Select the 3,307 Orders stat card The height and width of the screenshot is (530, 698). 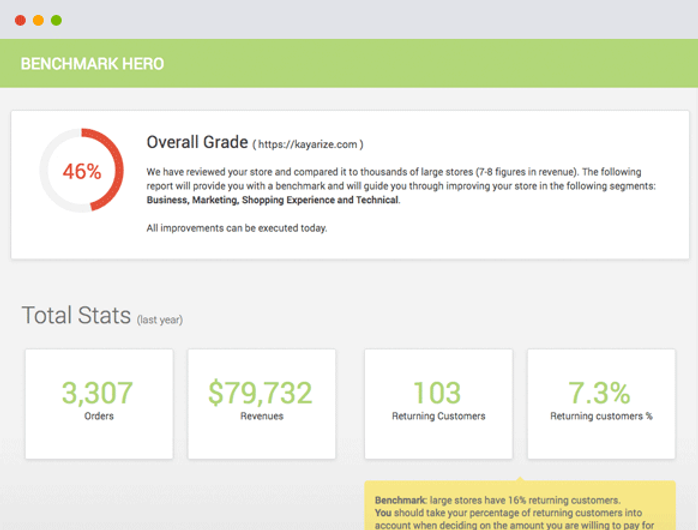pos(99,404)
